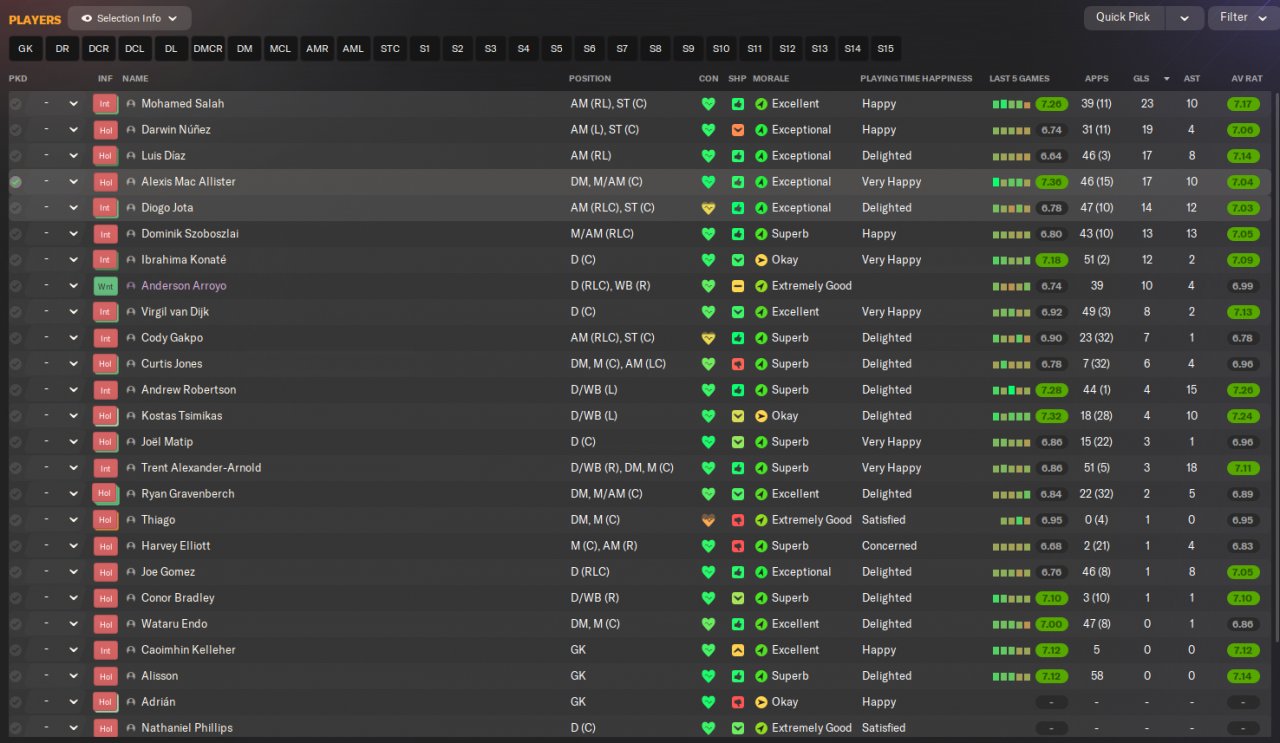Select the AML position slot
Image resolution: width=1280 pixels, height=743 pixels.
[353, 48]
